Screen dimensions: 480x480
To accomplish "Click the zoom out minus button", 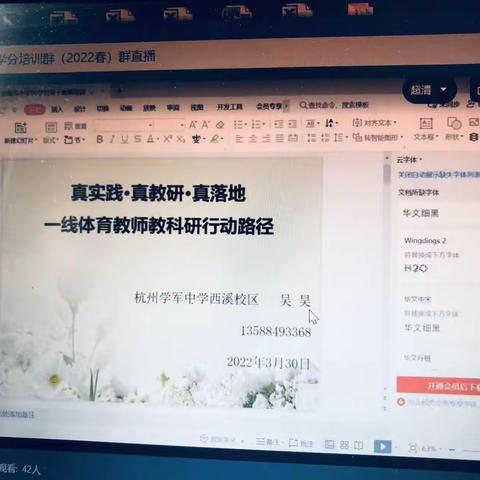I will coord(452,450).
